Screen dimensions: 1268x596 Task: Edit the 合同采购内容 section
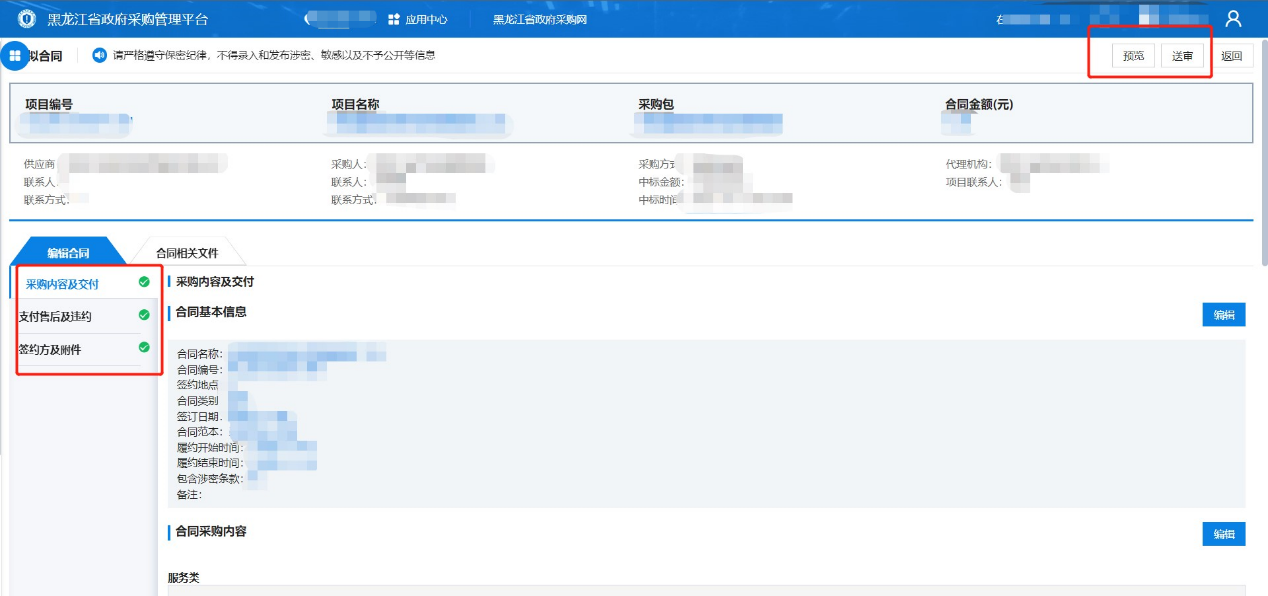coord(1223,534)
